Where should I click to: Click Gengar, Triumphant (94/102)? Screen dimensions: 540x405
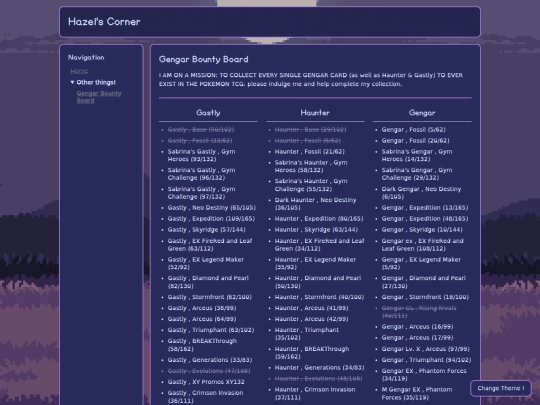[x=426, y=360]
